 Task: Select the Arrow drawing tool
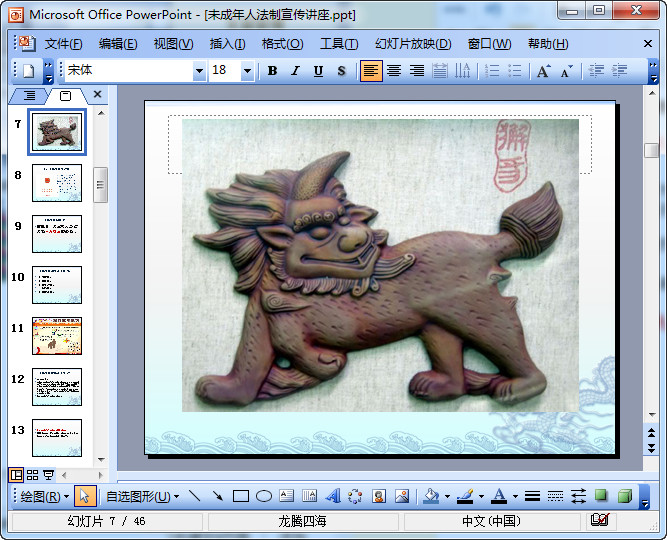click(218, 496)
